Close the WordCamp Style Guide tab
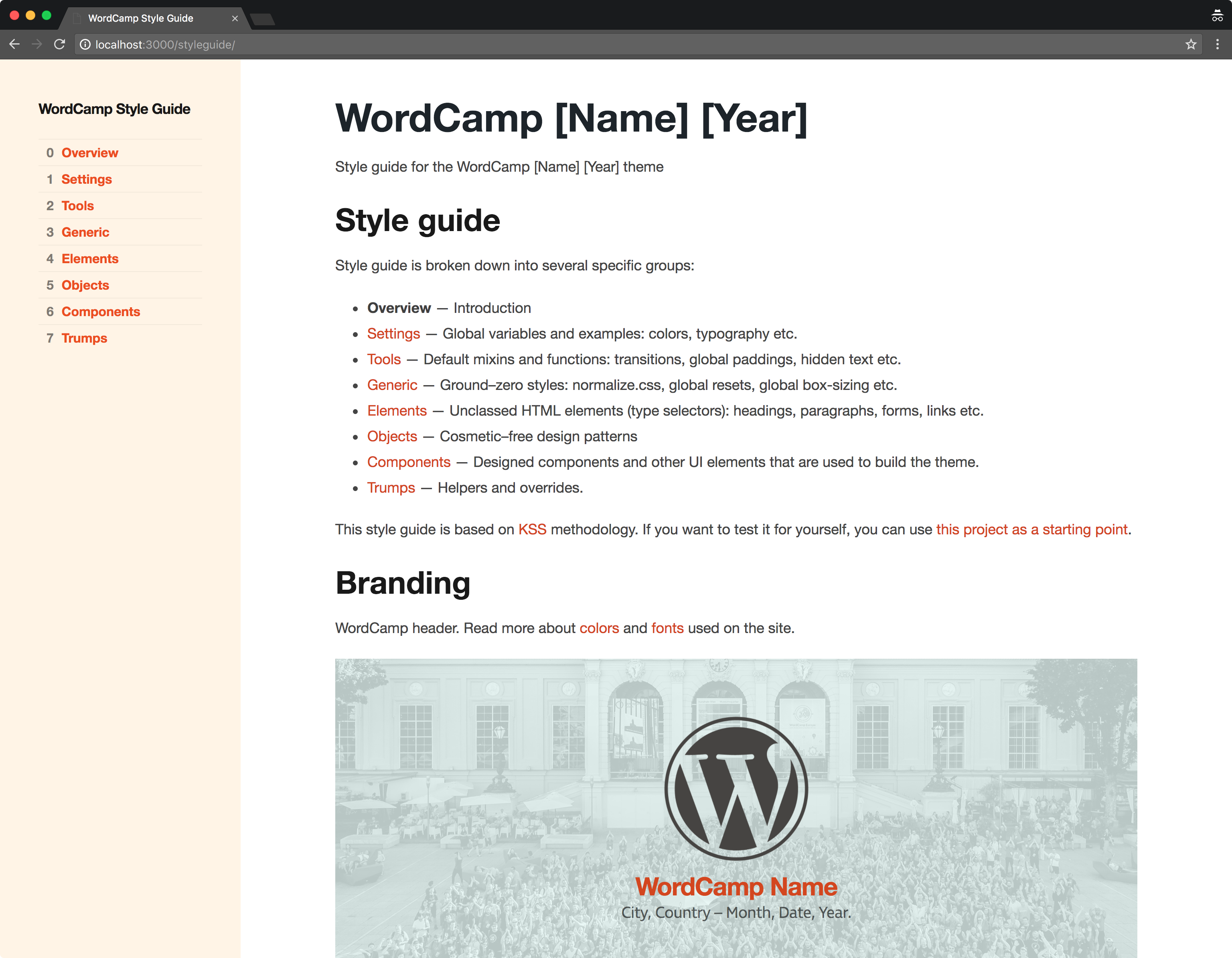Image resolution: width=1232 pixels, height=958 pixels. 235,18
